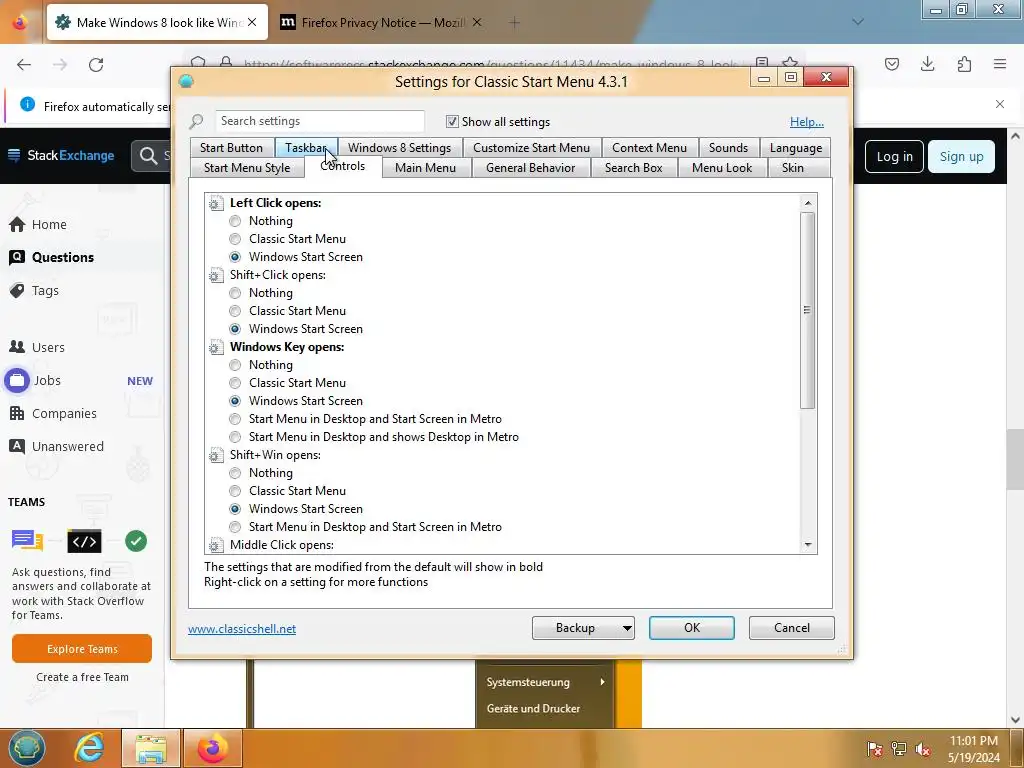Image resolution: width=1024 pixels, height=768 pixels.
Task: Open Firefox hamburger application menu
Action: pyautogui.click(x=1000, y=64)
